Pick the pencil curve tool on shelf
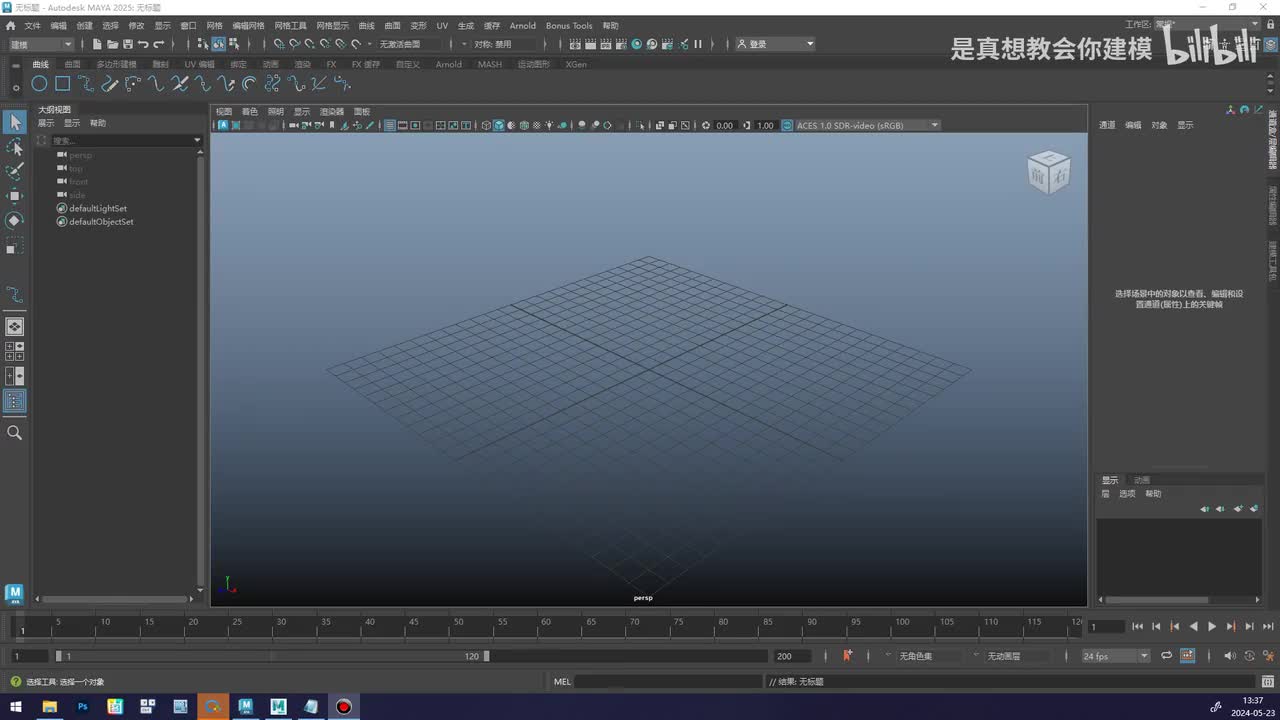The width and height of the screenshot is (1280, 720). [110, 84]
